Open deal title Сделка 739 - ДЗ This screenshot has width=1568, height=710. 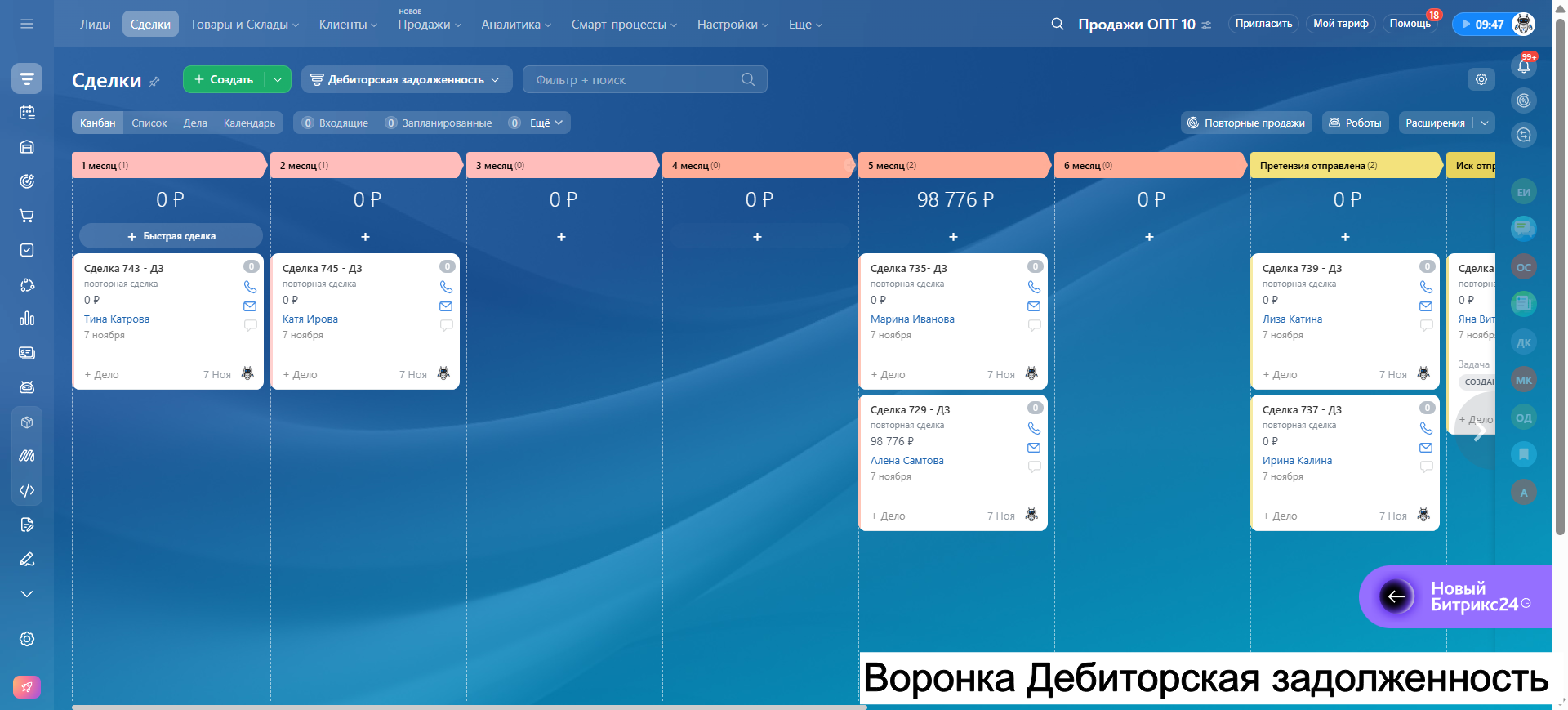pyautogui.click(x=1302, y=268)
